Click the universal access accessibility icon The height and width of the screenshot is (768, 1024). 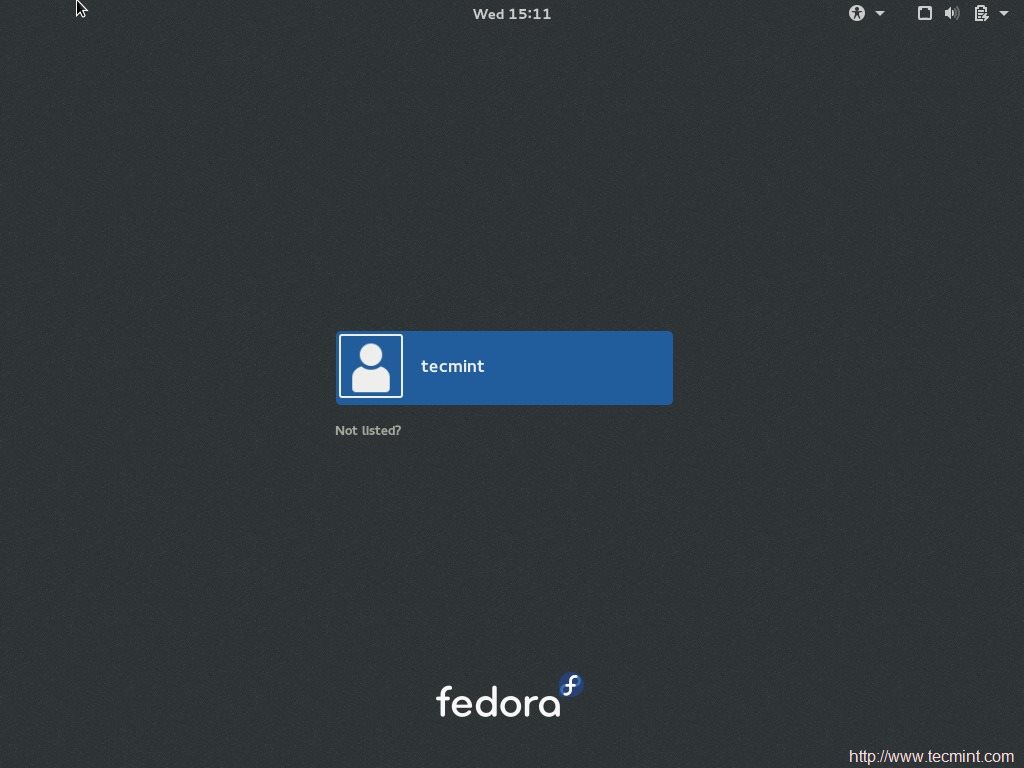coord(857,13)
